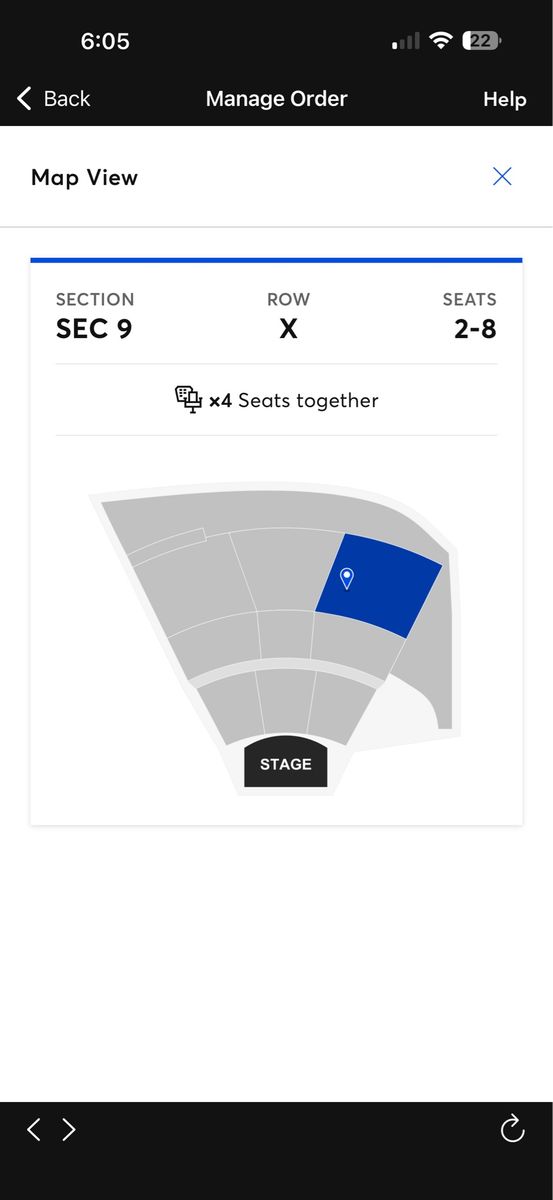Close the Map View panel
Screen dimensions: 553x1200
point(502,177)
